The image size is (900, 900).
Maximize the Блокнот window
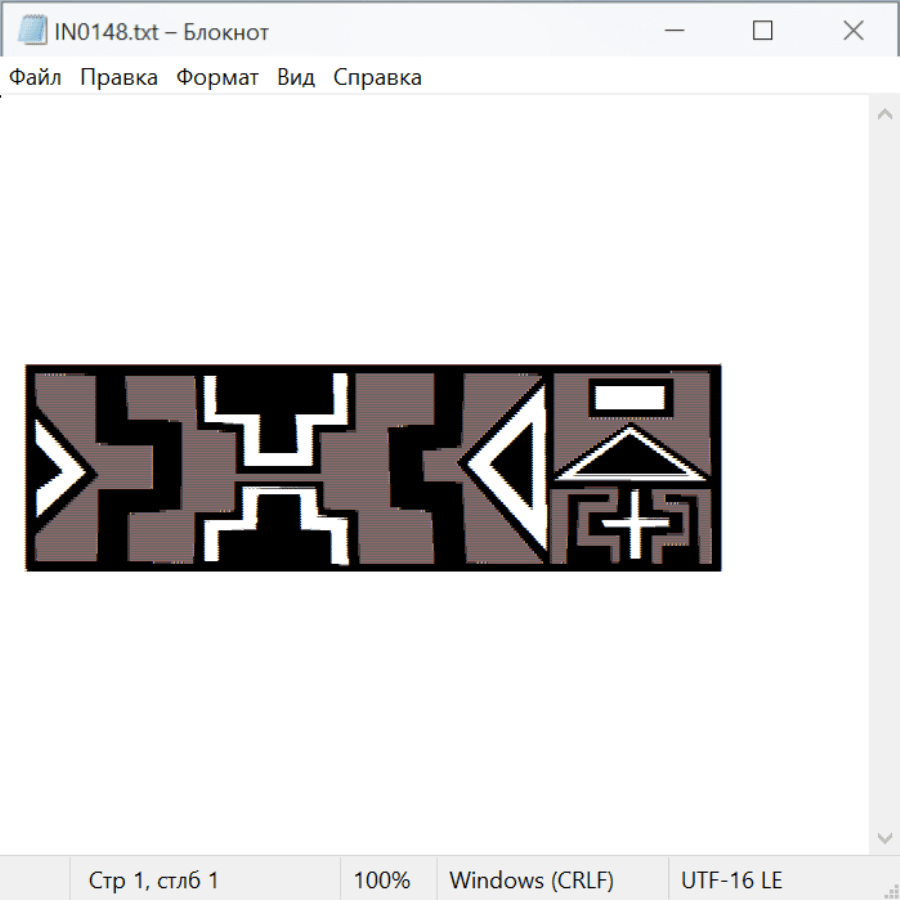coord(763,31)
